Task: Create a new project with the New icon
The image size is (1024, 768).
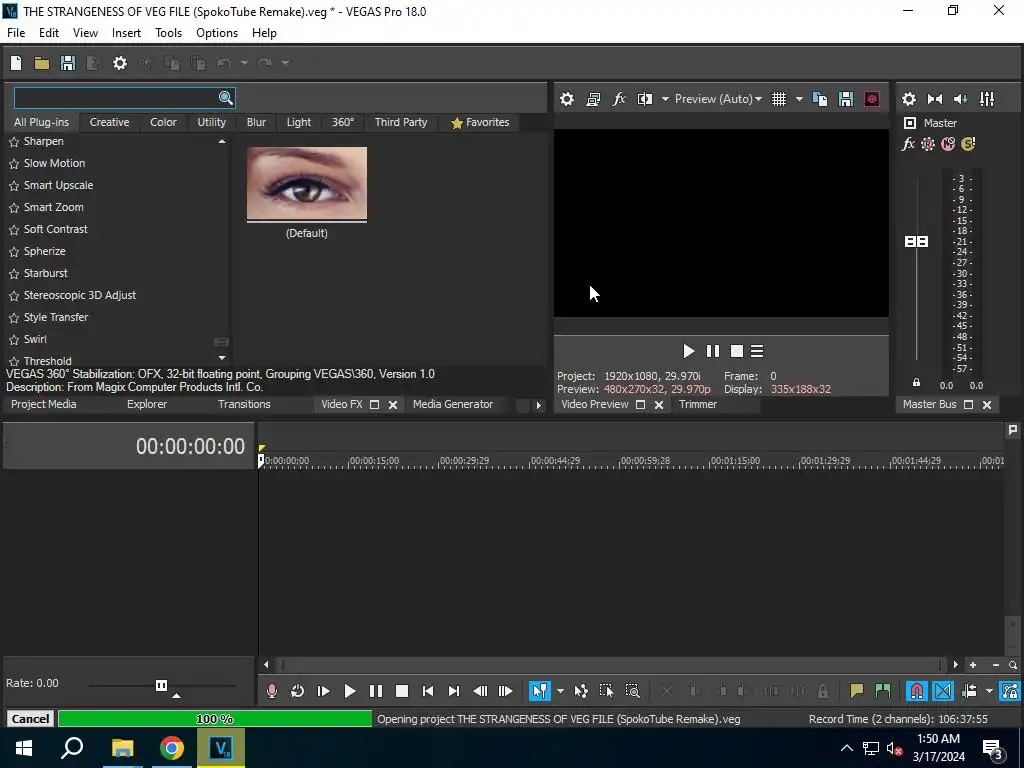Action: pos(16,63)
